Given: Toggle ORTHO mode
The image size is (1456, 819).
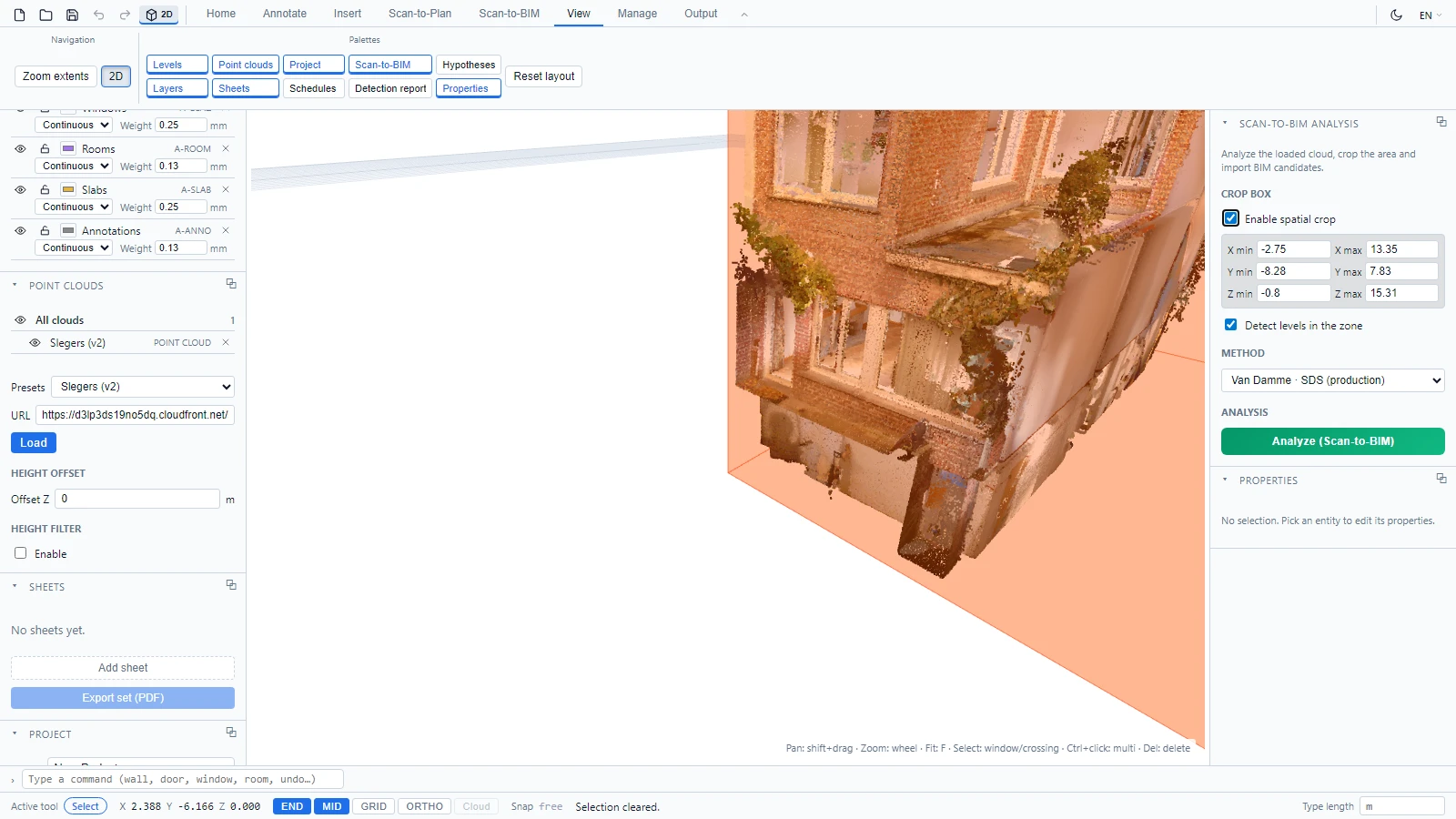Looking at the screenshot, I should pos(425,806).
